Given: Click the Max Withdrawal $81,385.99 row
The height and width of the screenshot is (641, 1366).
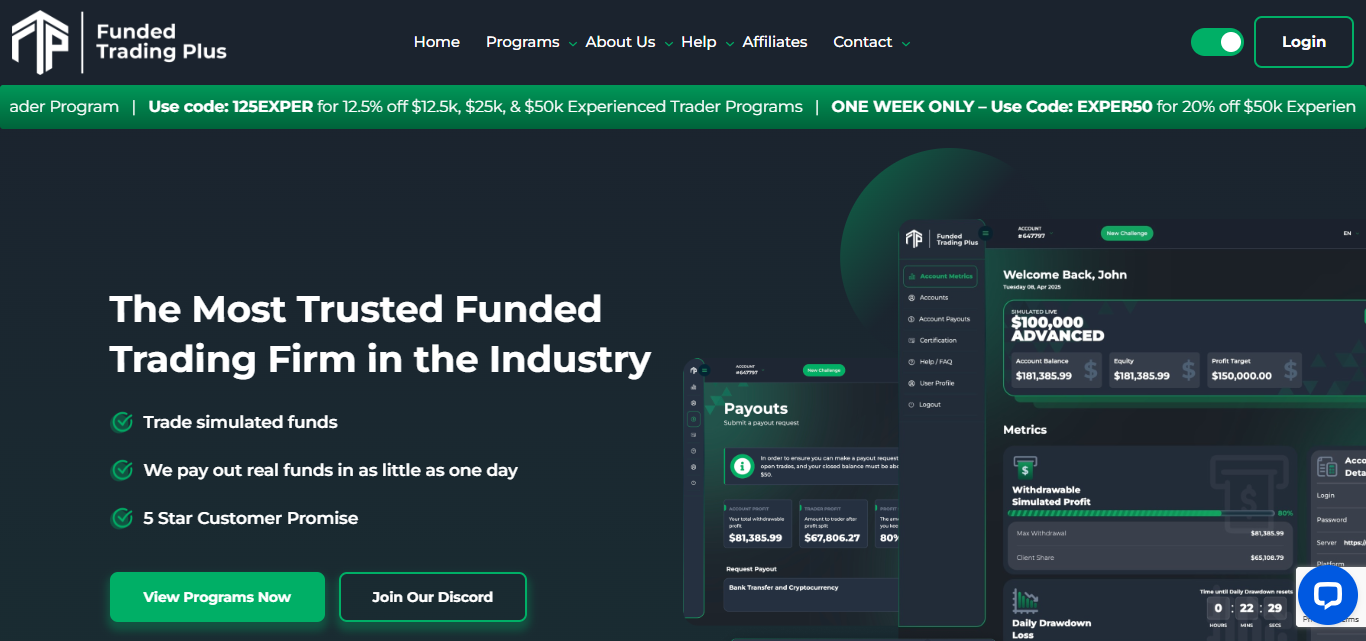Looking at the screenshot, I should 1150,533.
